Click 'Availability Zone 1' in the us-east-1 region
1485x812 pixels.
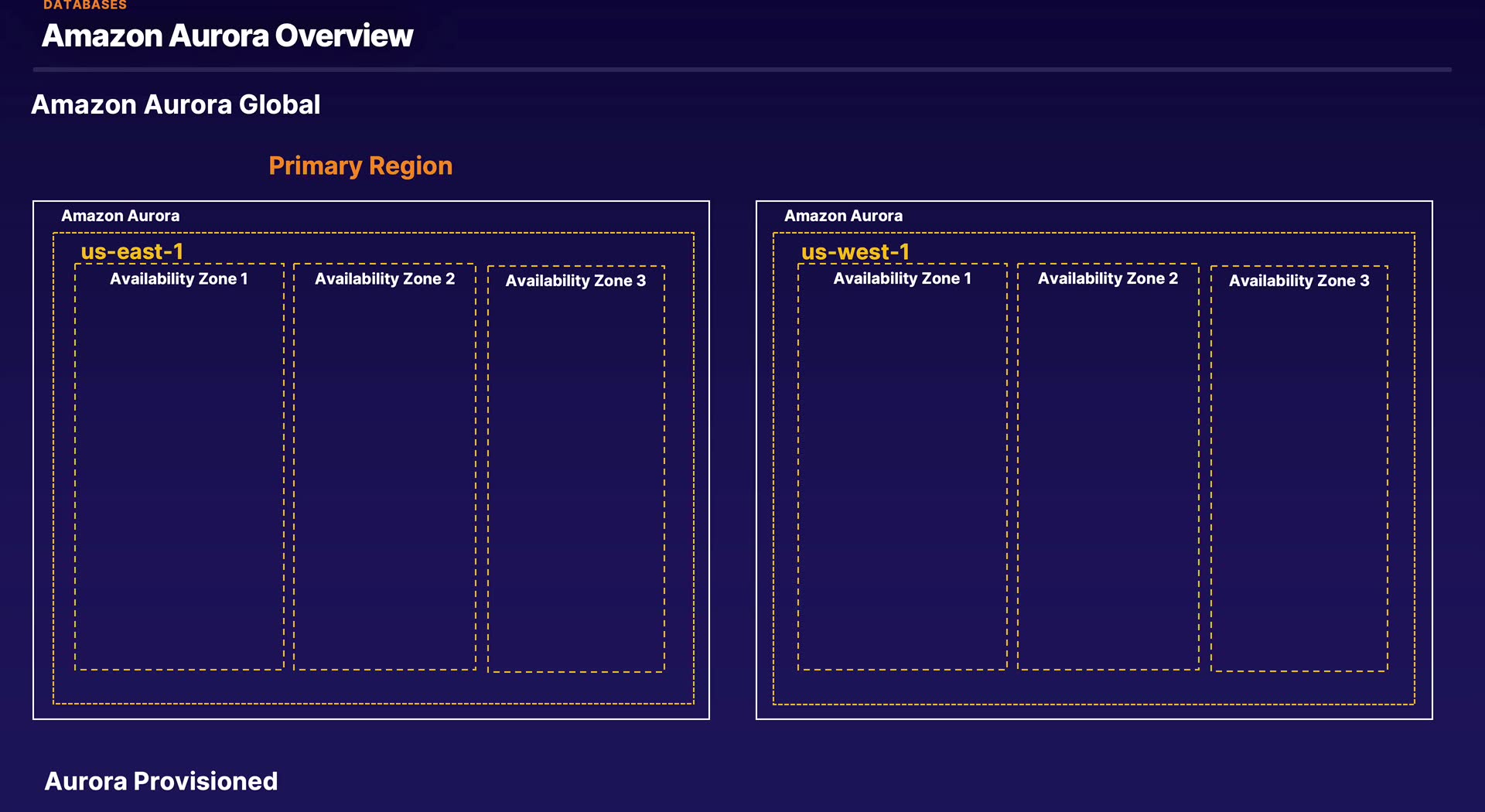179,279
